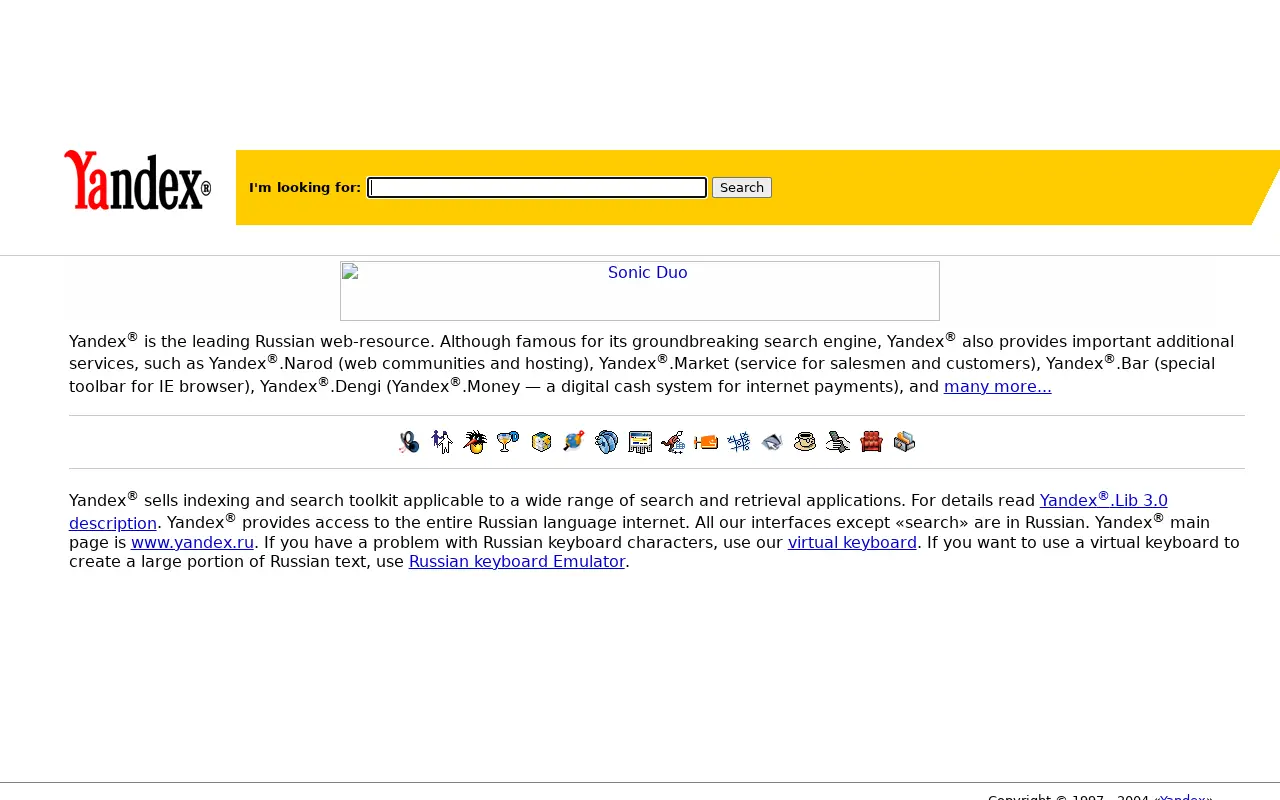This screenshot has width=1280, height=800.
Task: Open the blue turbine discs icon
Action: click(x=607, y=442)
